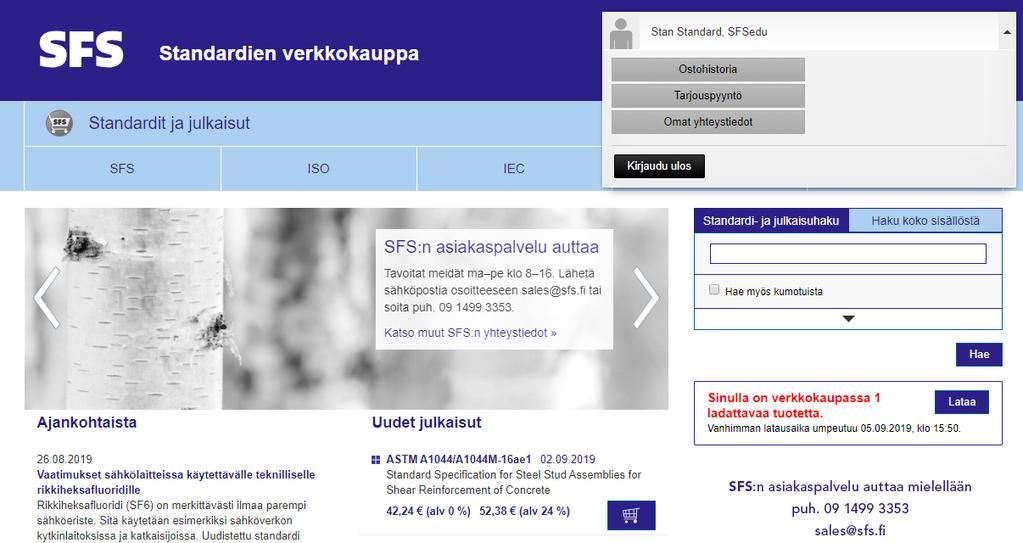The width and height of the screenshot is (1023, 543).
Task: Select the SFS category tab
Action: pyautogui.click(x=122, y=168)
